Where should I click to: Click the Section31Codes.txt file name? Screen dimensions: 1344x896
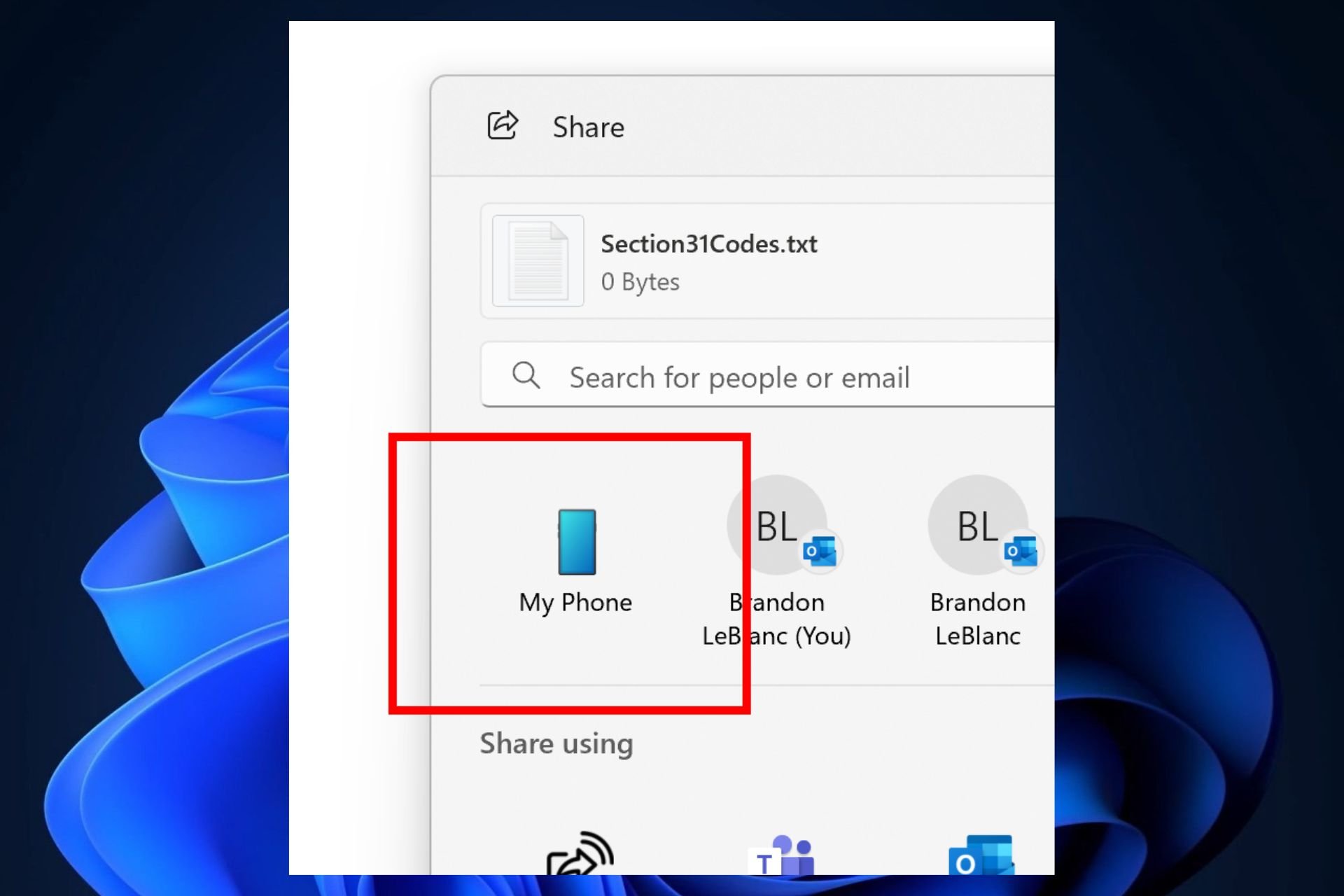click(709, 244)
